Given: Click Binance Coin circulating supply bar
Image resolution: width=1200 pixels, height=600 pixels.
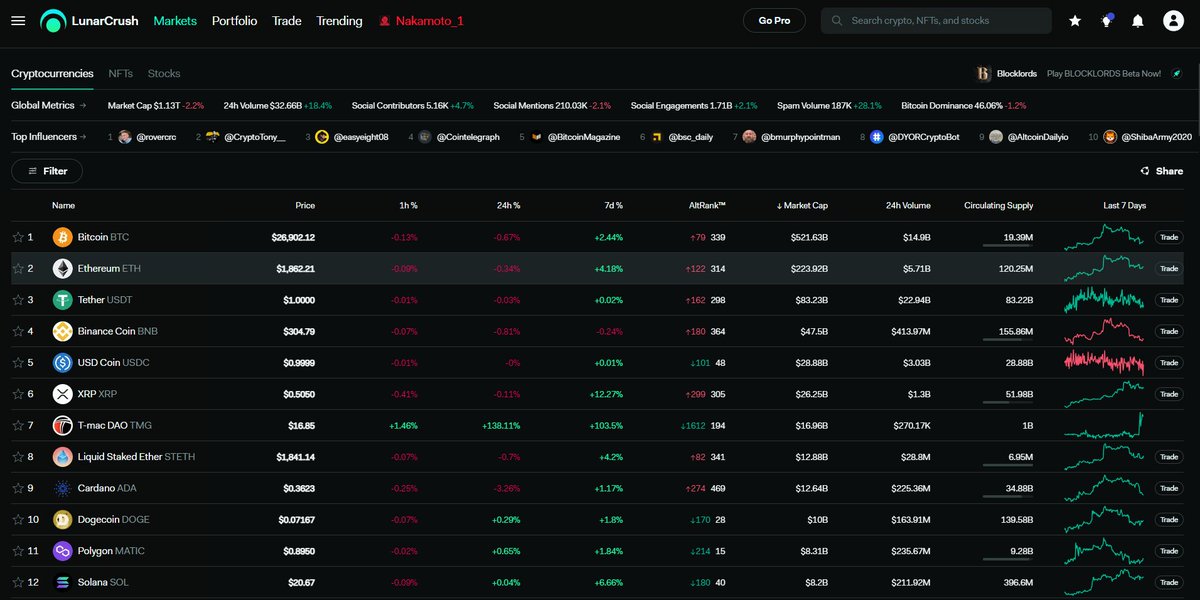Looking at the screenshot, I should [1008, 340].
